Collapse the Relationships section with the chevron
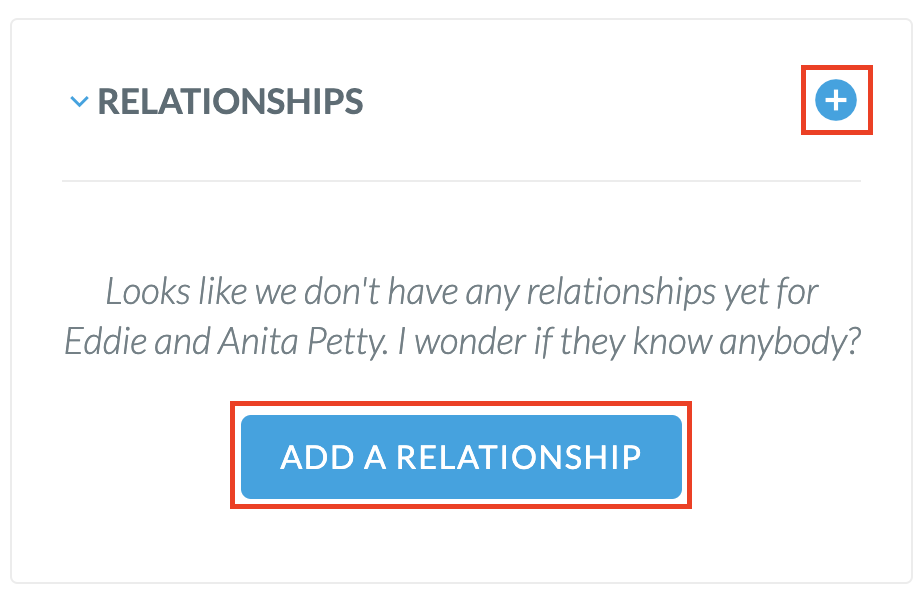 [x=79, y=102]
